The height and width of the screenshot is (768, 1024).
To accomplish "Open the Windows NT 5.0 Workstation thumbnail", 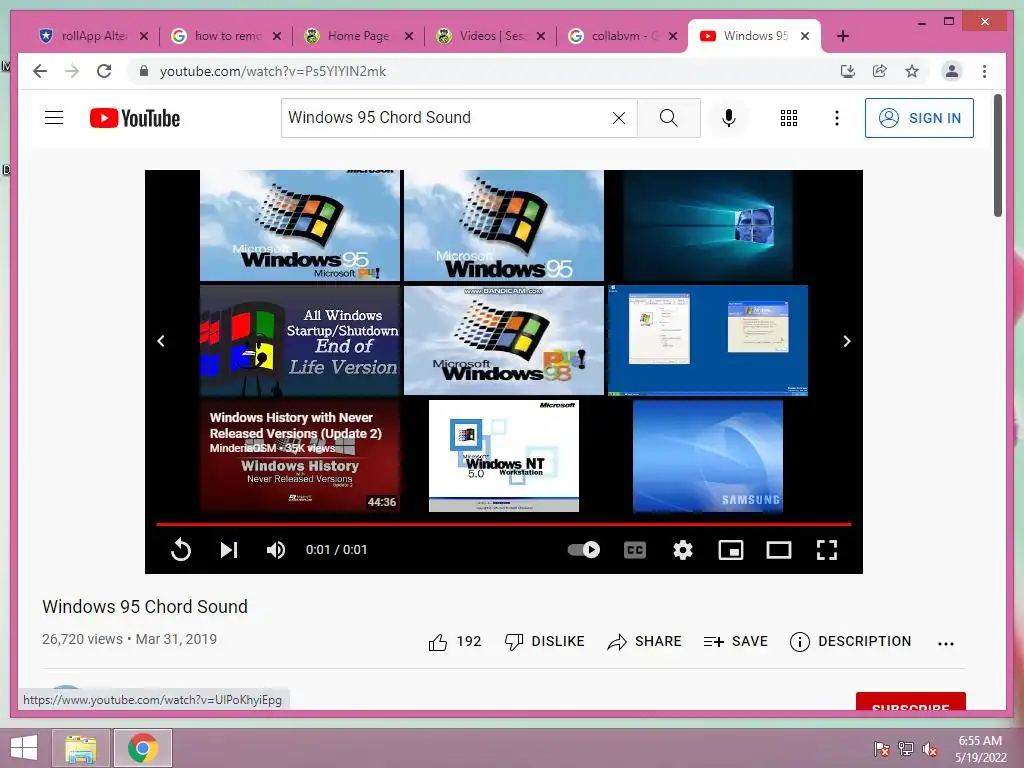I will (504, 456).
